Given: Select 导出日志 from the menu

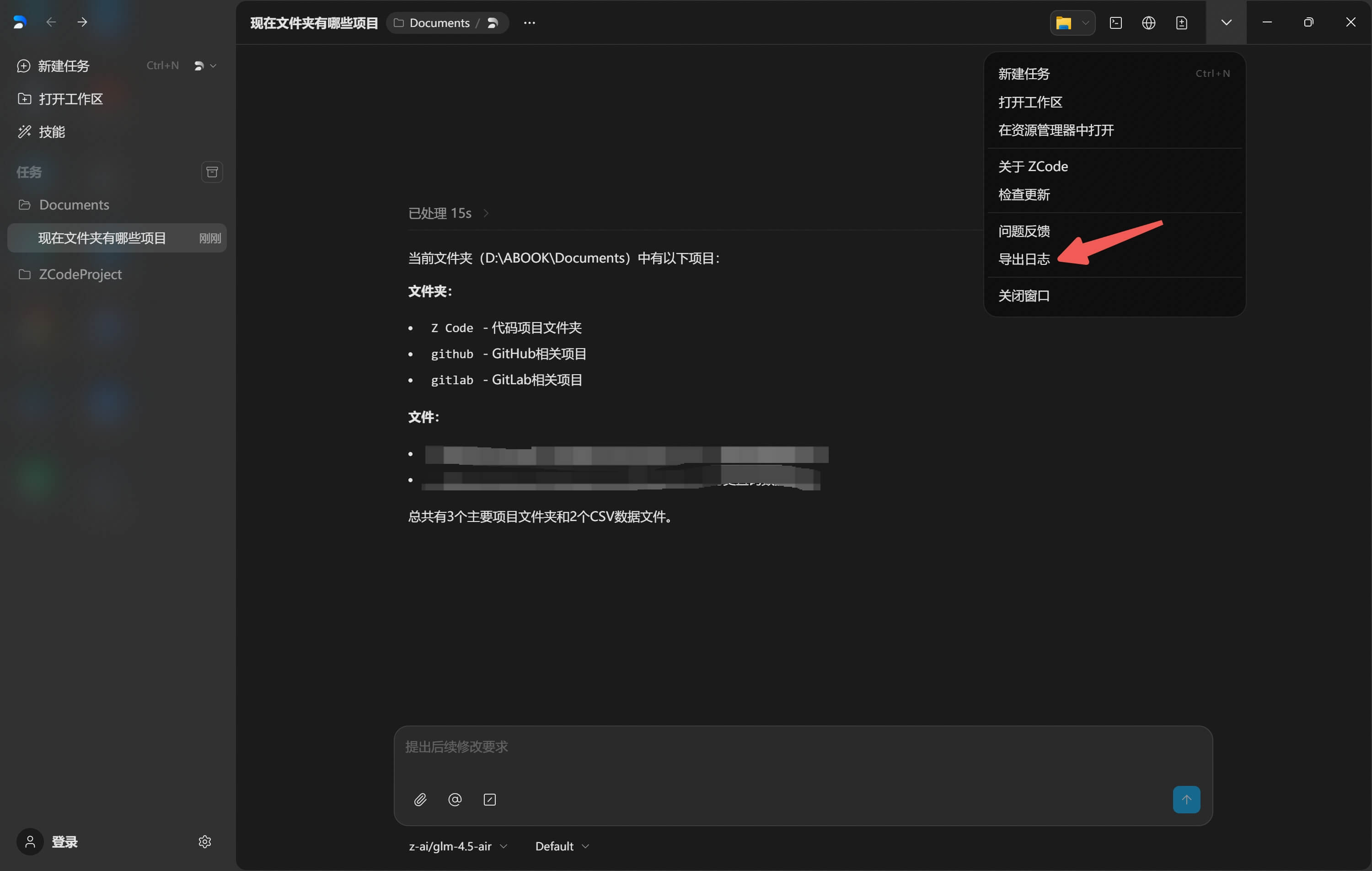Looking at the screenshot, I should (1024, 259).
